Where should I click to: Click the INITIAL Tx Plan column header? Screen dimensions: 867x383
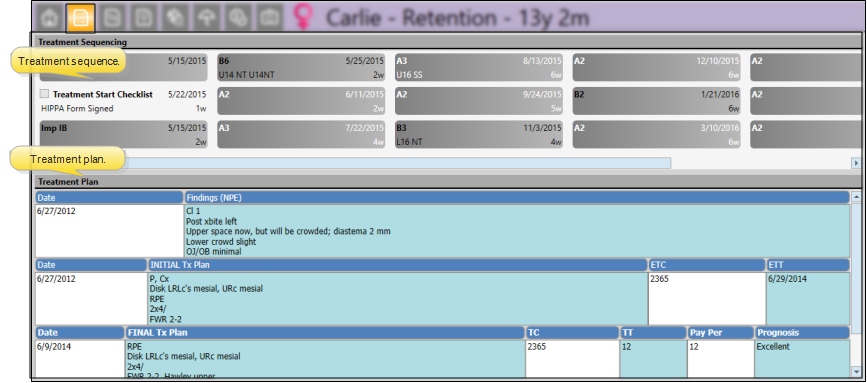398,265
